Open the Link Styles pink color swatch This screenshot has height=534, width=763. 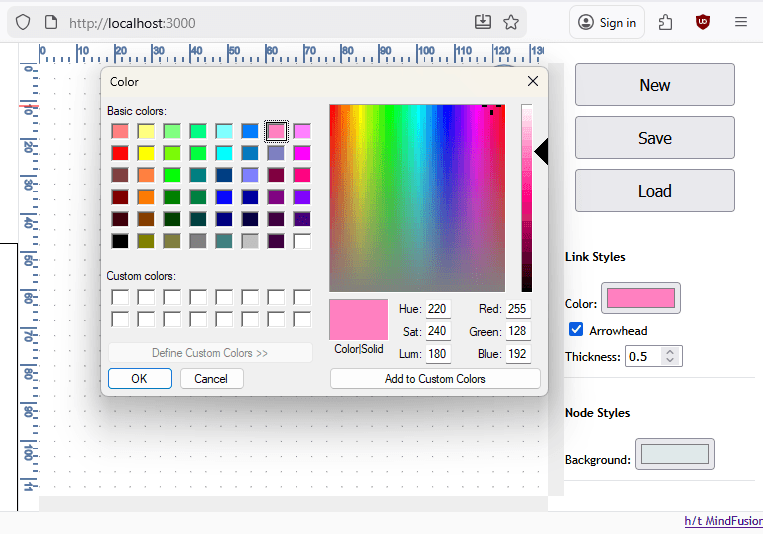[x=641, y=298]
